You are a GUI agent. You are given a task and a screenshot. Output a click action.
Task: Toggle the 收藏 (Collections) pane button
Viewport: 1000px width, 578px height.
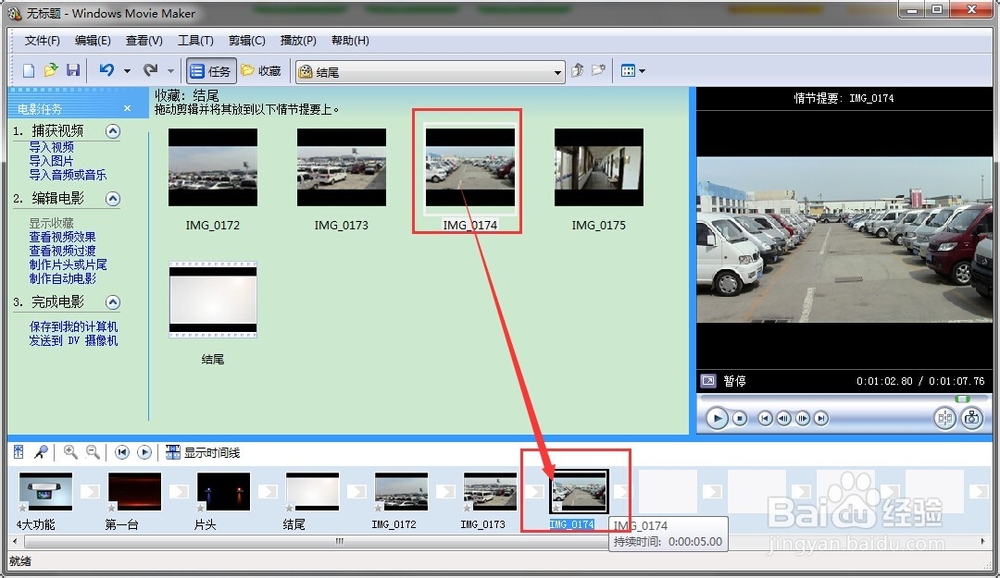pyautogui.click(x=261, y=71)
